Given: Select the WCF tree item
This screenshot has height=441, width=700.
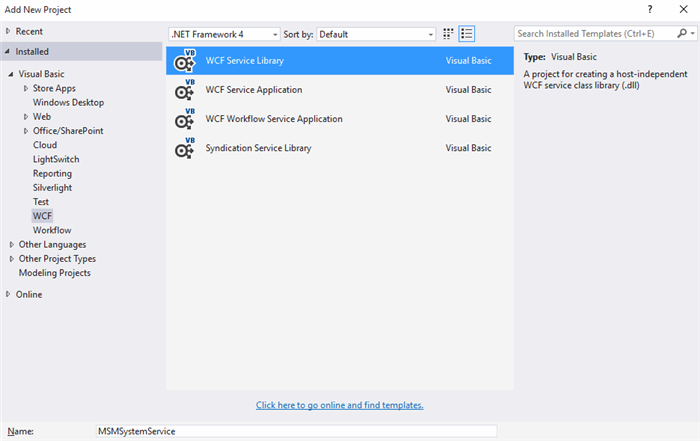Looking at the screenshot, I should click(x=42, y=216).
